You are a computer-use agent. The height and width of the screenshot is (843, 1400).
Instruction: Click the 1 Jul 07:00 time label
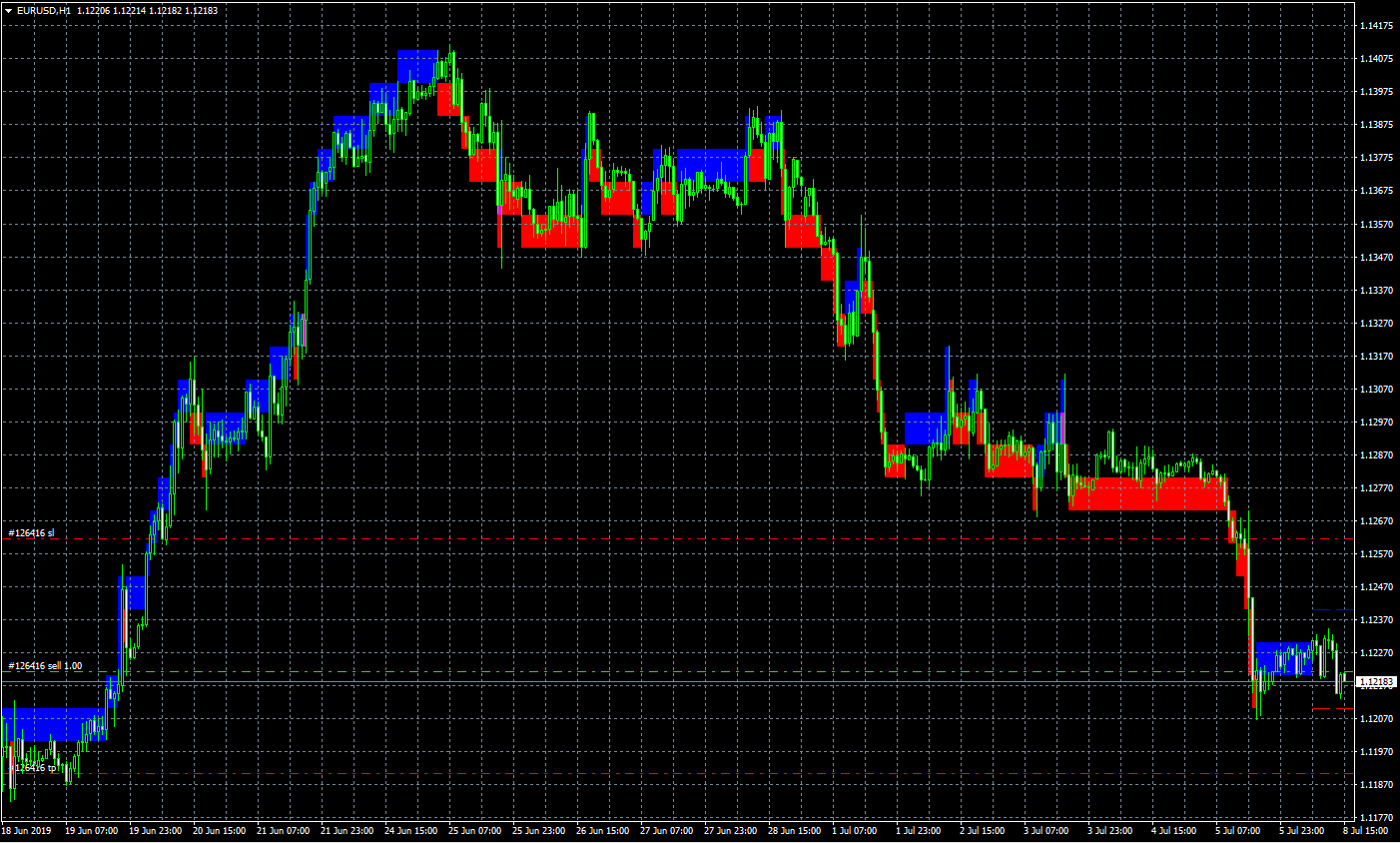(855, 831)
